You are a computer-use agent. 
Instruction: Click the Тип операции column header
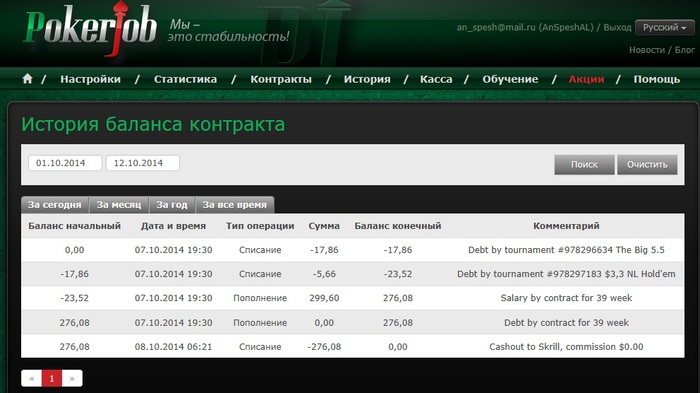[x=260, y=226]
